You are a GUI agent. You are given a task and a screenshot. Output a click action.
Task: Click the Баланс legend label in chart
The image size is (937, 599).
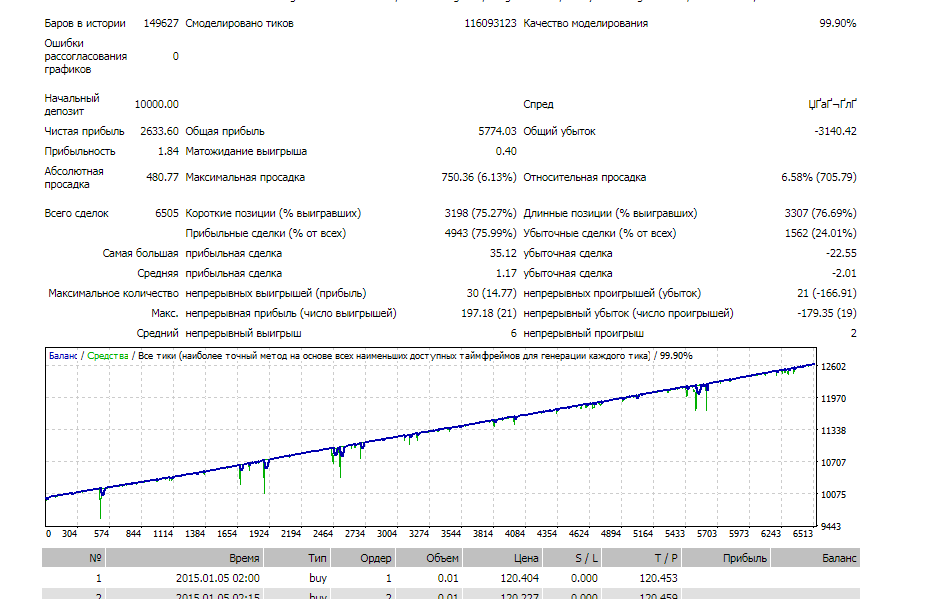click(63, 356)
